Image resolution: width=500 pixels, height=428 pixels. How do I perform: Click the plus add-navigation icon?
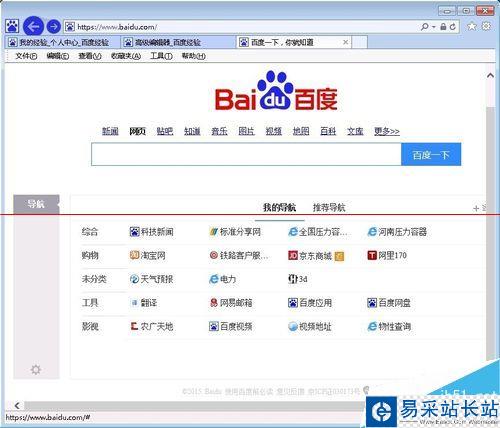pyautogui.click(x=476, y=208)
